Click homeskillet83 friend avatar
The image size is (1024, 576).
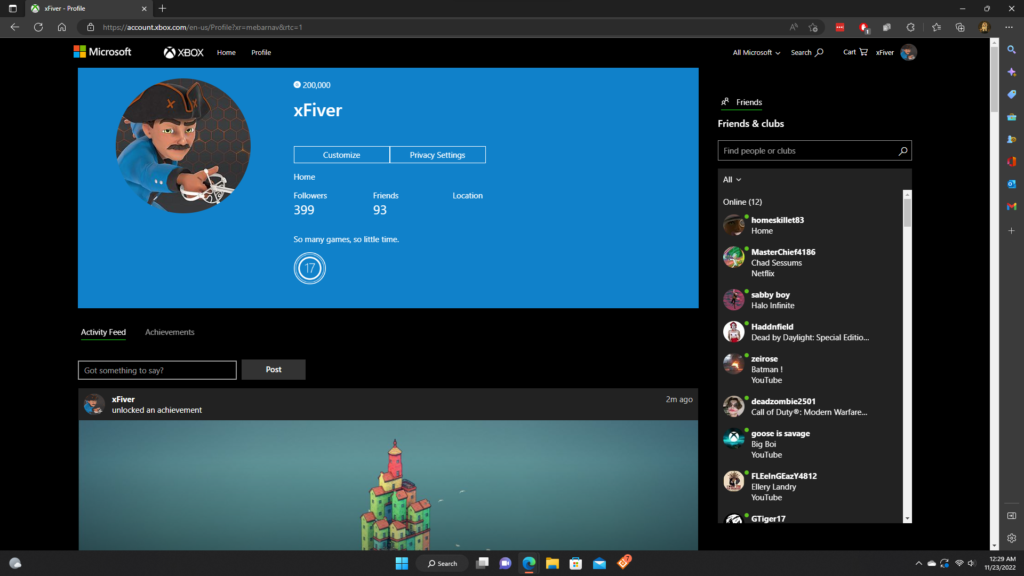[x=733, y=225]
